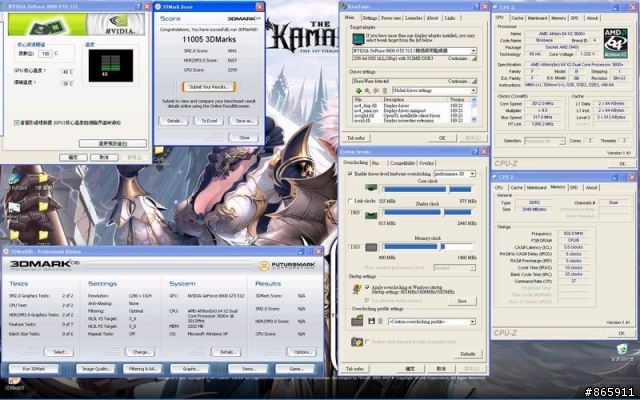Image resolution: width=640 pixels, height=400 pixels.
Task: Open the Recycle Bin desktop icon
Action: (x=622, y=350)
